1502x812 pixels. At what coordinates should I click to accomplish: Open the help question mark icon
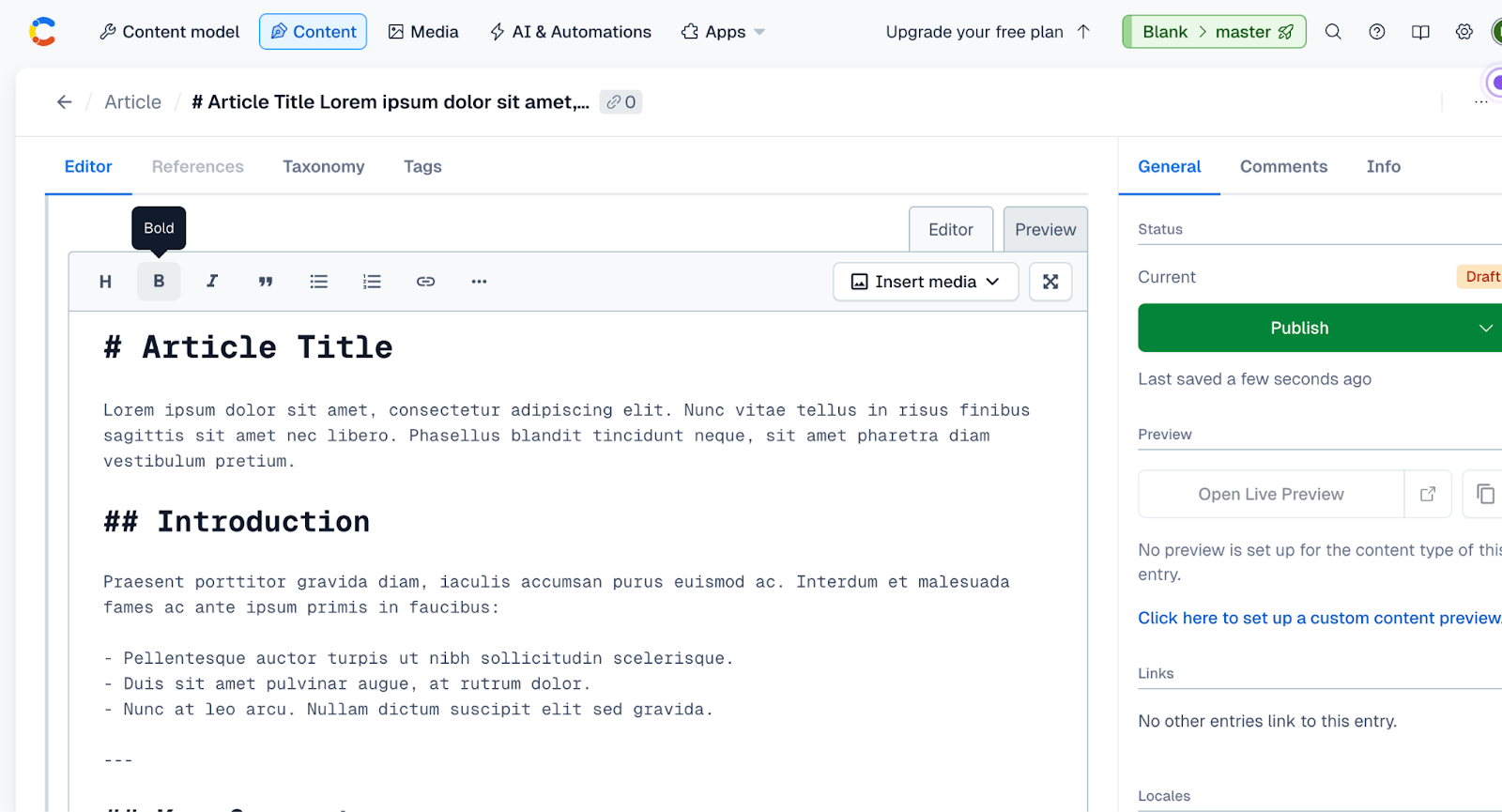coord(1377,32)
